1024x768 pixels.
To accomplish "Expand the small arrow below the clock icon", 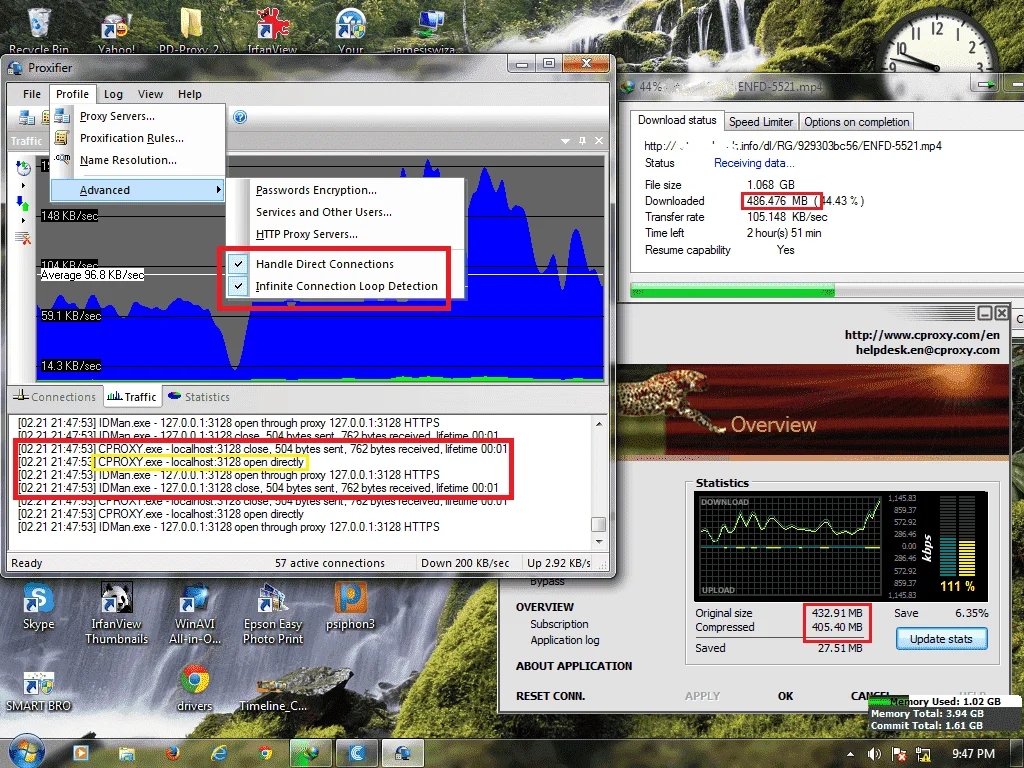I will pyautogui.click(x=23, y=185).
